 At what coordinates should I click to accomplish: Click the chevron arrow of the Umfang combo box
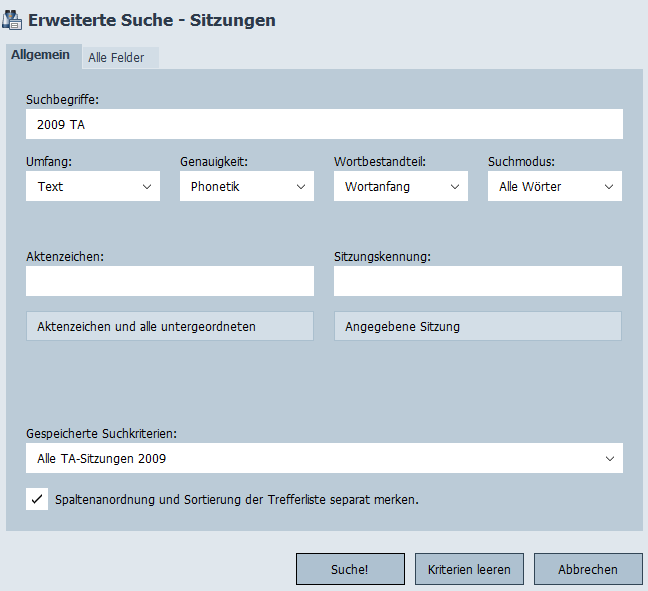click(147, 186)
